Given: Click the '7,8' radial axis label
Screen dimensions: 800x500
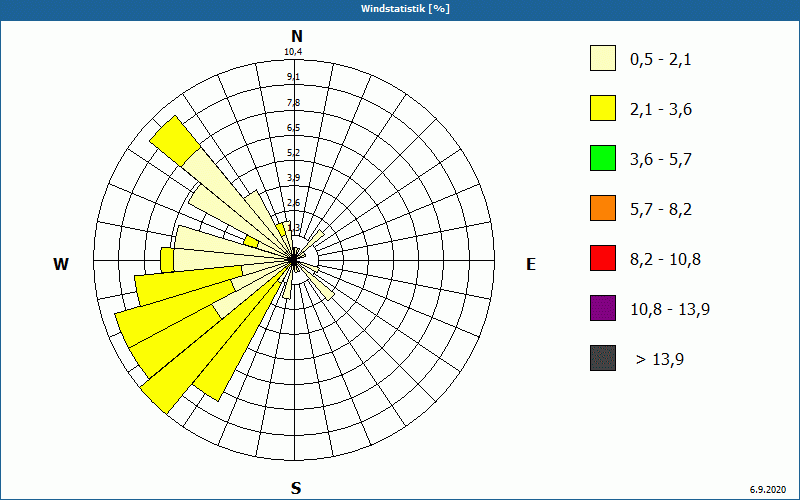Looking at the screenshot, I should 293,103.
